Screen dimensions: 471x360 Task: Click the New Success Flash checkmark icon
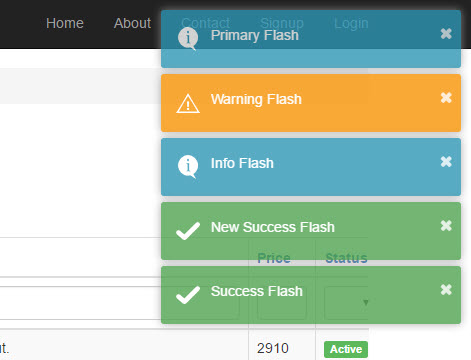coord(188,231)
